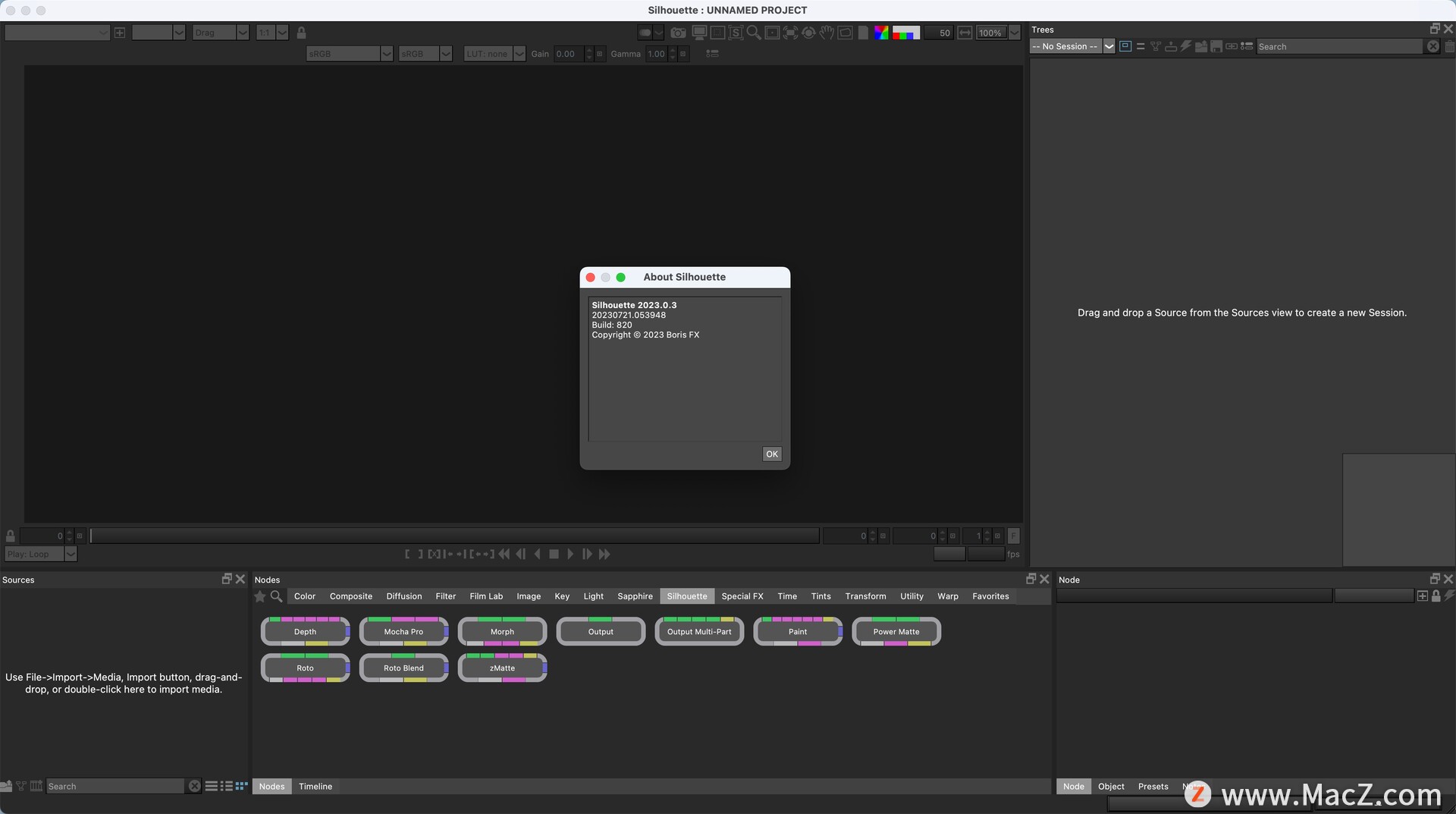1456x814 pixels.
Task: Toggle the timeline lock icon
Action: [x=11, y=536]
